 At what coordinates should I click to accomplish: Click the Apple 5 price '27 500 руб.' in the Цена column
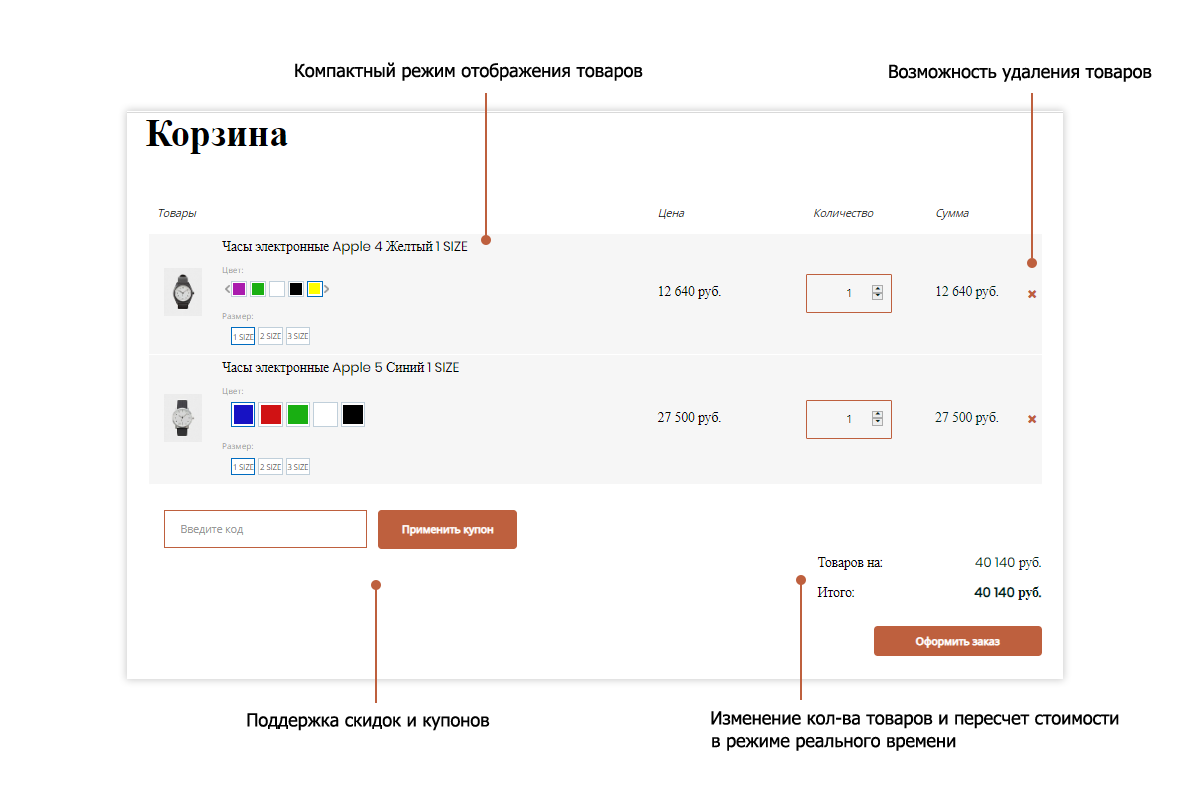tap(689, 418)
